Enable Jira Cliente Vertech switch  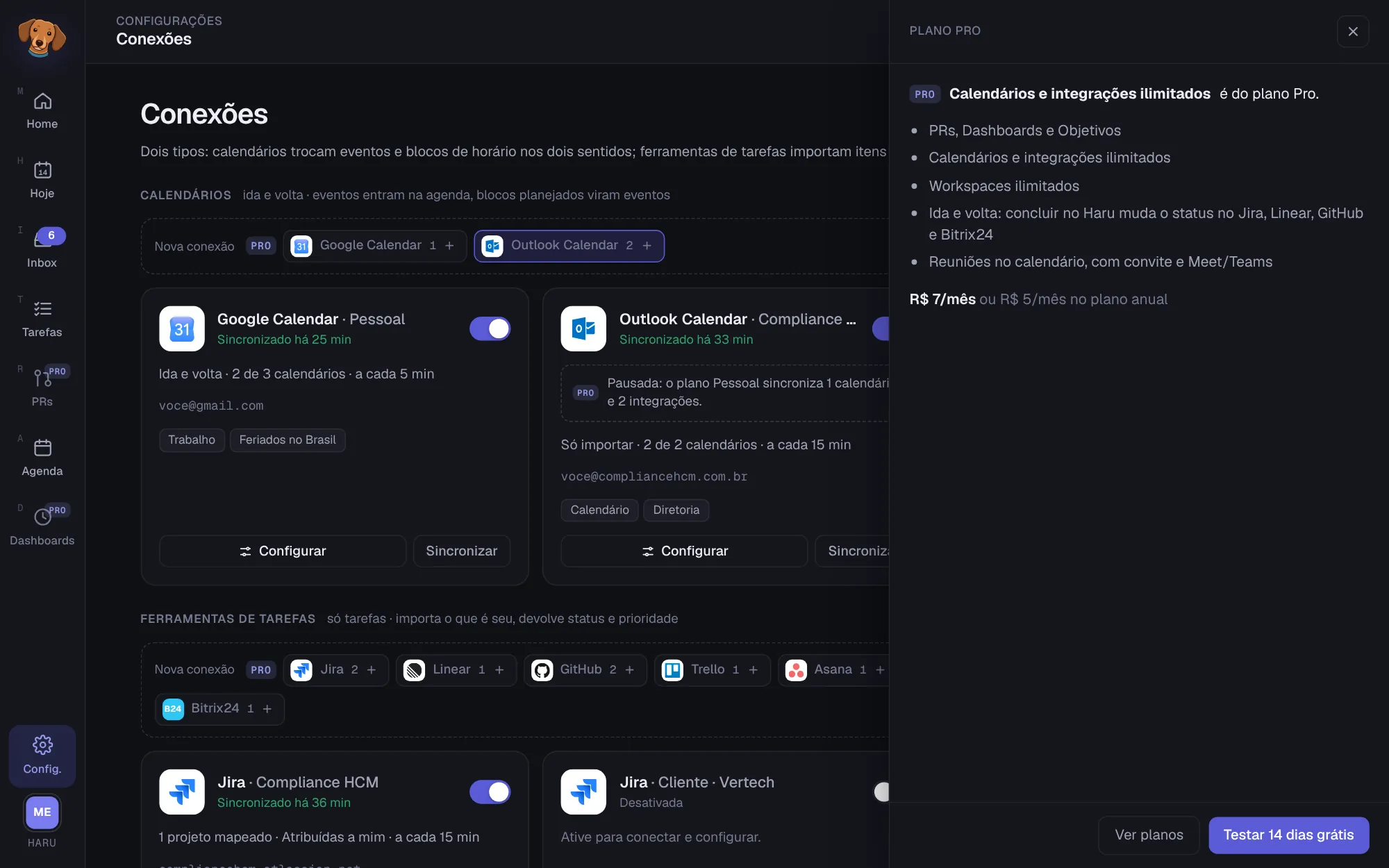coord(881,792)
